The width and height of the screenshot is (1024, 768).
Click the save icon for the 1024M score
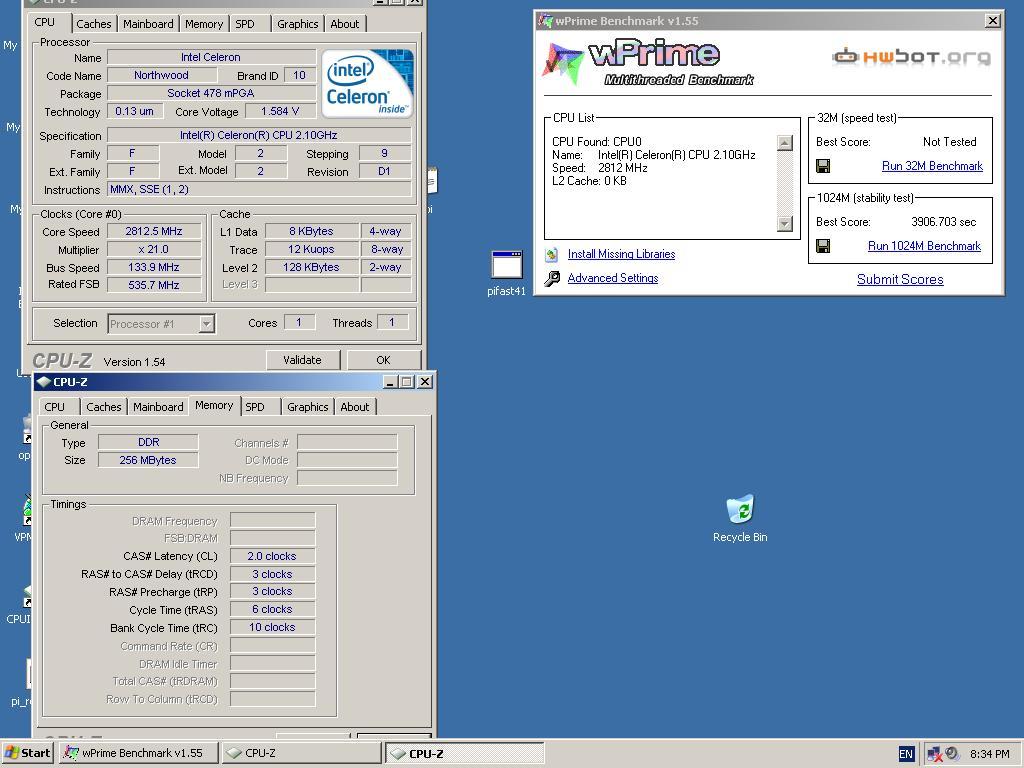[x=823, y=246]
